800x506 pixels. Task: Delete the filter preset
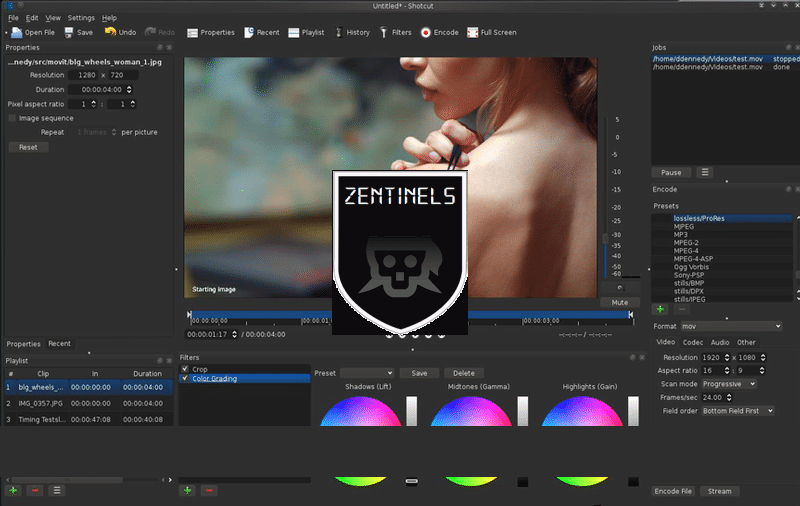[x=464, y=373]
